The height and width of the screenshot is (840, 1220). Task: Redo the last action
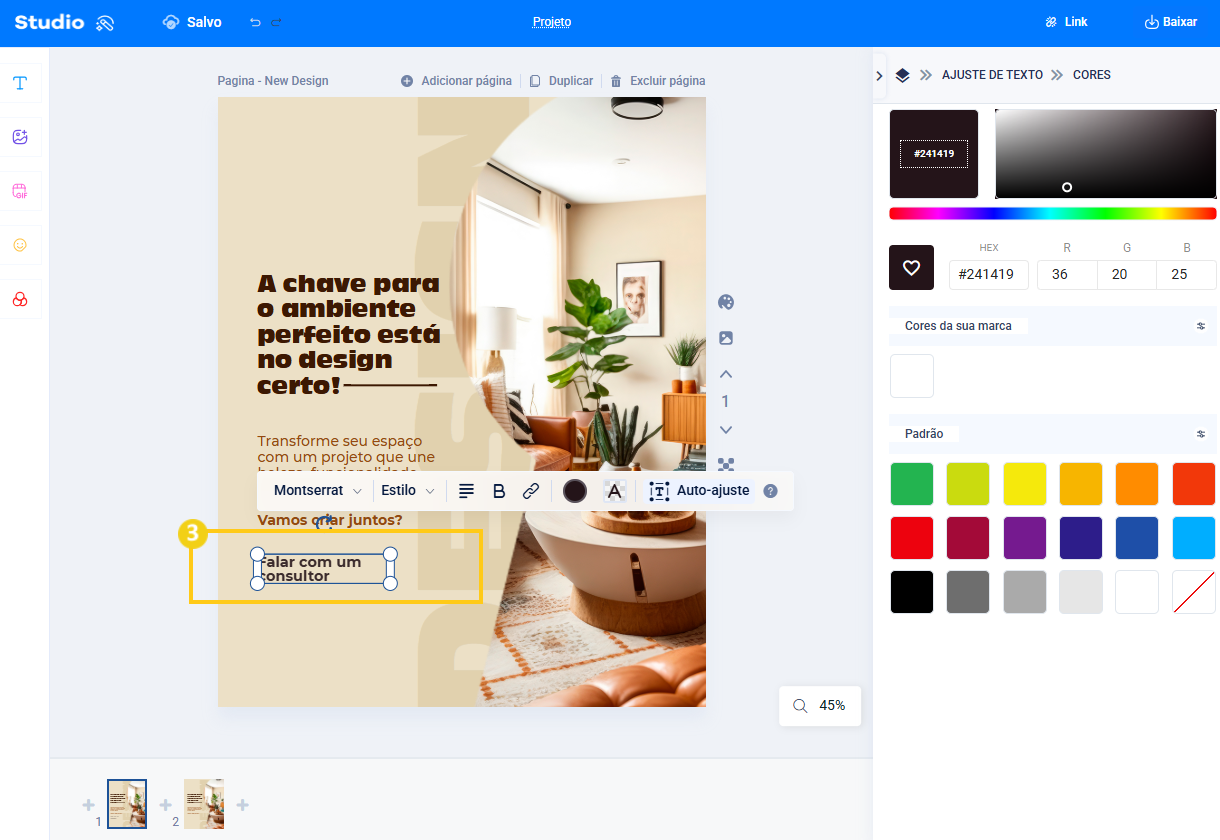coord(277,22)
